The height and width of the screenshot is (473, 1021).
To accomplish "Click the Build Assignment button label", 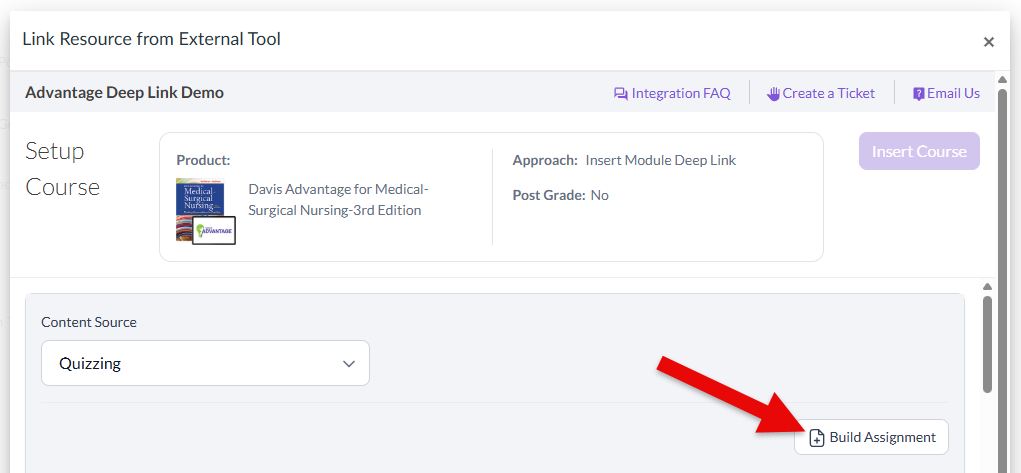I will 882,437.
